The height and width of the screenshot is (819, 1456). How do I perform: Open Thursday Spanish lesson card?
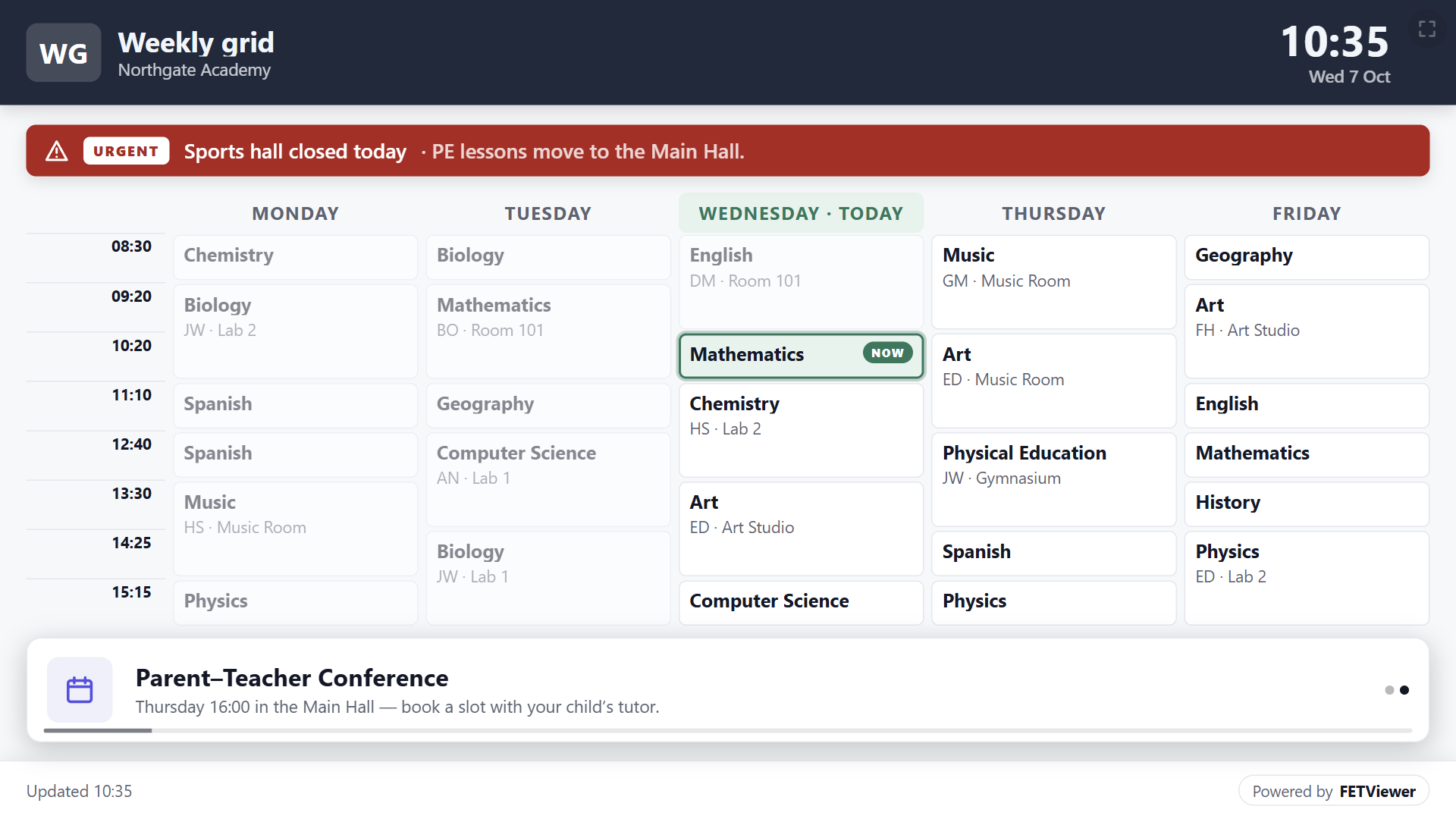click(1054, 553)
